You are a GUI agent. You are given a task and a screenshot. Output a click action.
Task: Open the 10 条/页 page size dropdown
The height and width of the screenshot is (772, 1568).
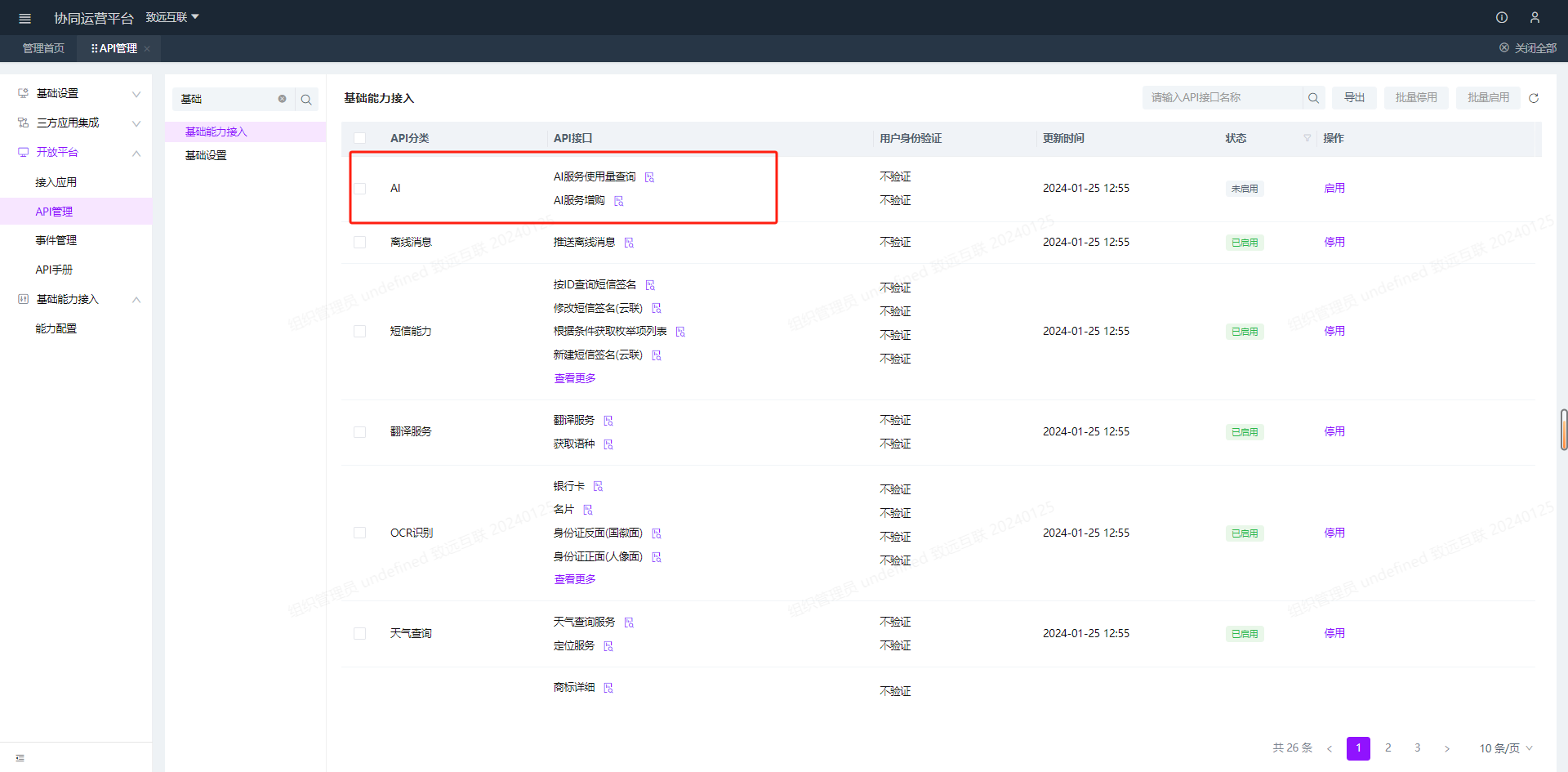(1505, 748)
